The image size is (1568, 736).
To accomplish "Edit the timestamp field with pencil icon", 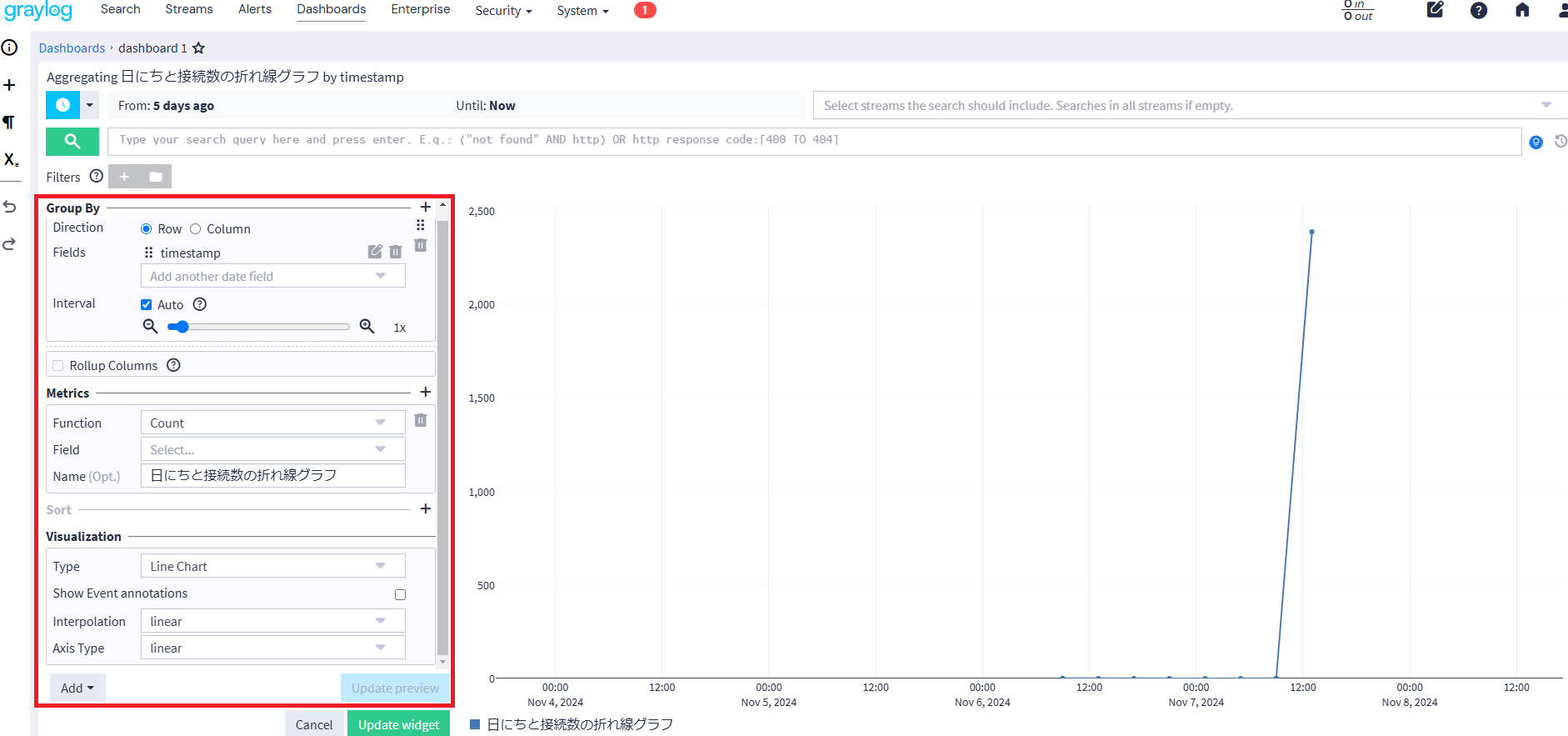I will [x=375, y=252].
